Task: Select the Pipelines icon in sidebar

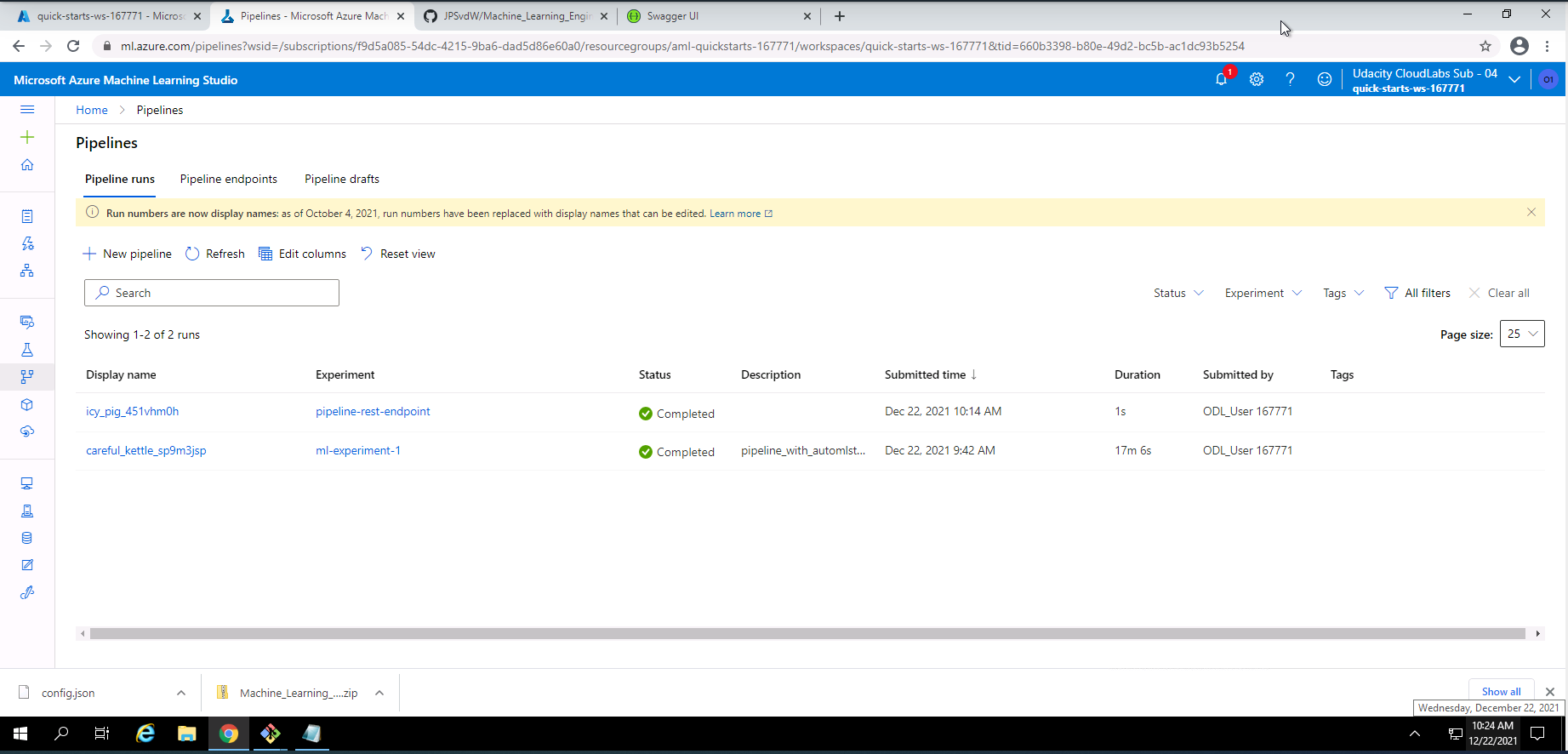Action: (27, 376)
